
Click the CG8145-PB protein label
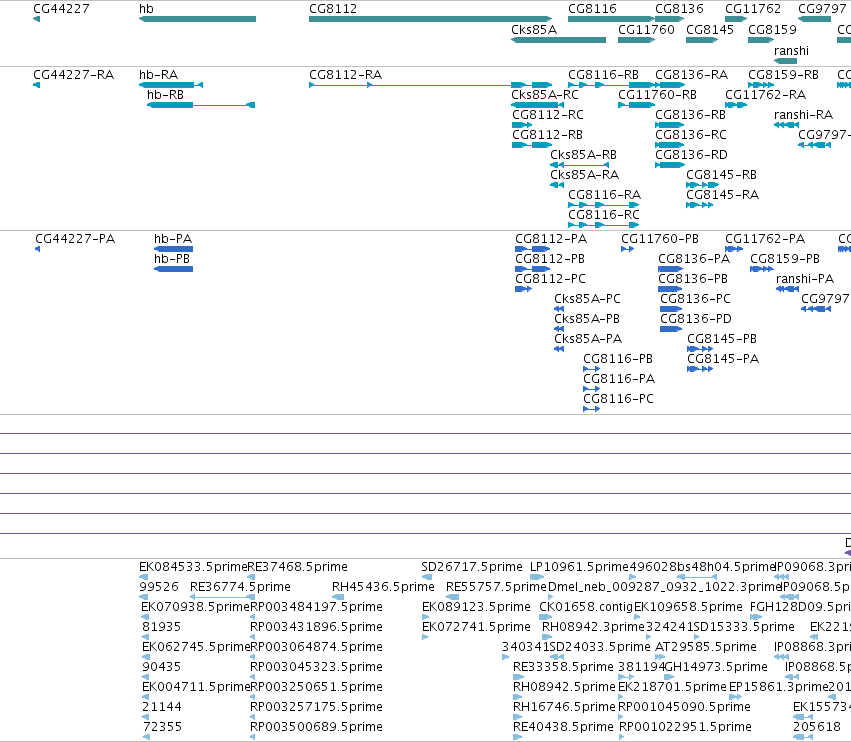(x=722, y=339)
